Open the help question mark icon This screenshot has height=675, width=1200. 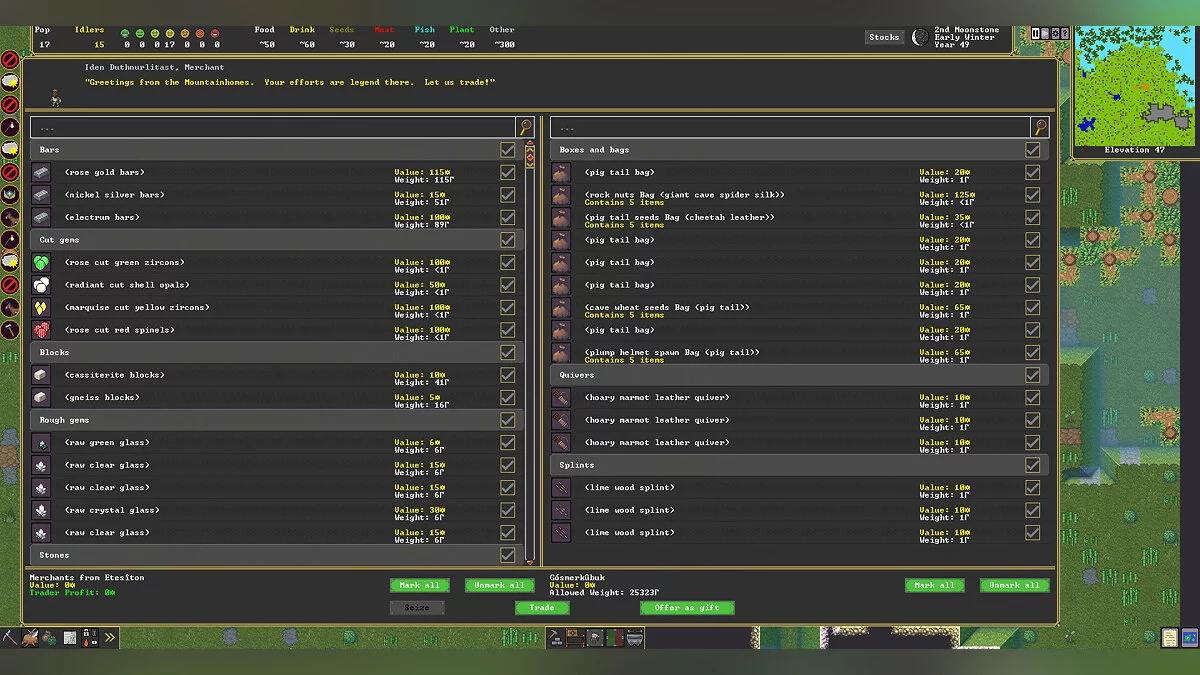(x=1066, y=34)
